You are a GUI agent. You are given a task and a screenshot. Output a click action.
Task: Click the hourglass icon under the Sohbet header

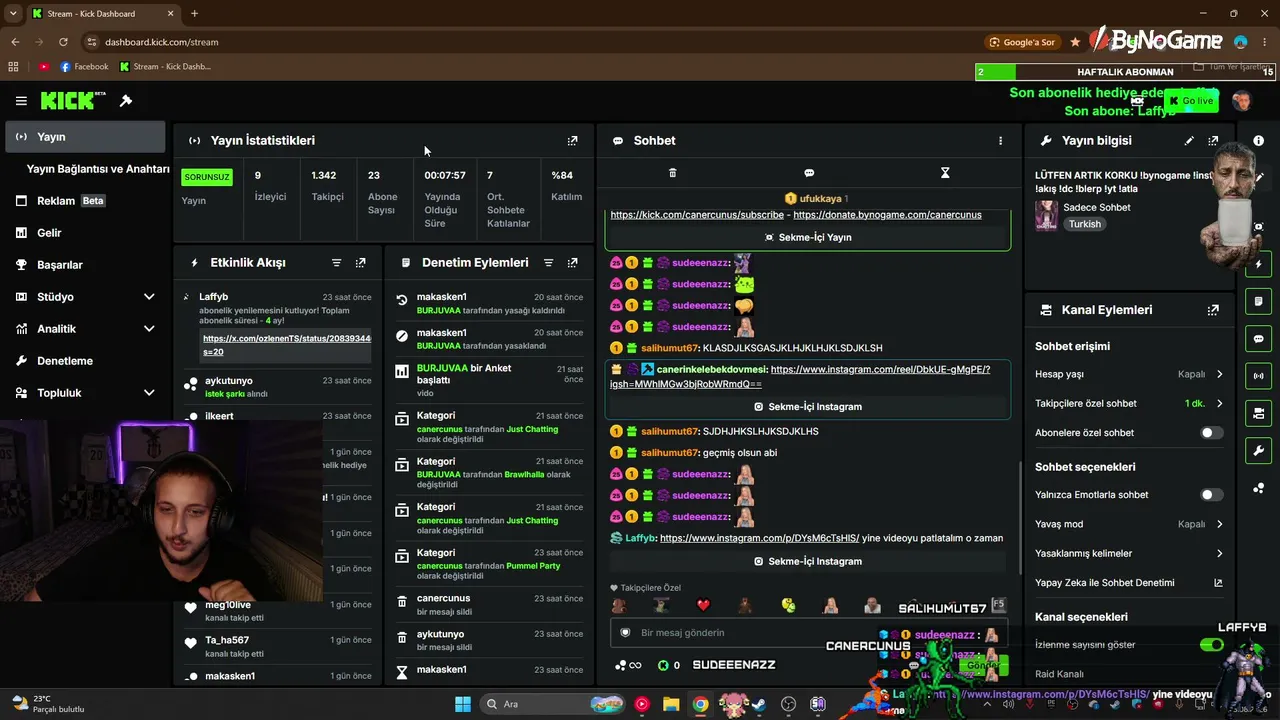(x=944, y=173)
